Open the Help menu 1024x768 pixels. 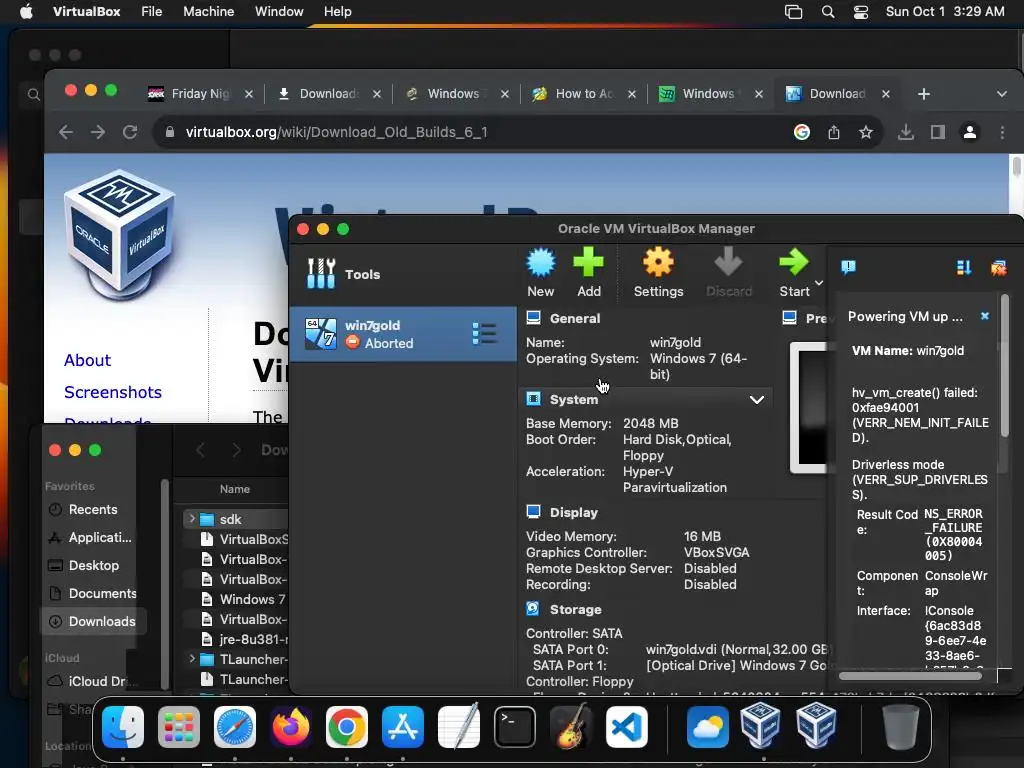coord(338,12)
